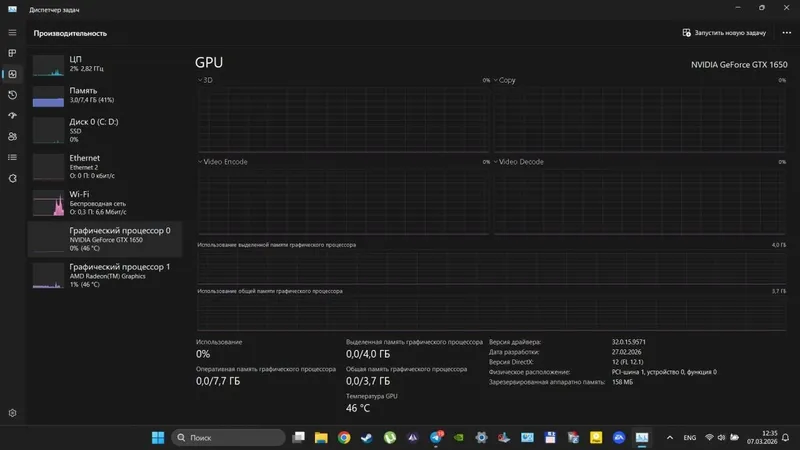
Task: Select the Wi-Fi performance thumbnail
Action: tap(48, 203)
